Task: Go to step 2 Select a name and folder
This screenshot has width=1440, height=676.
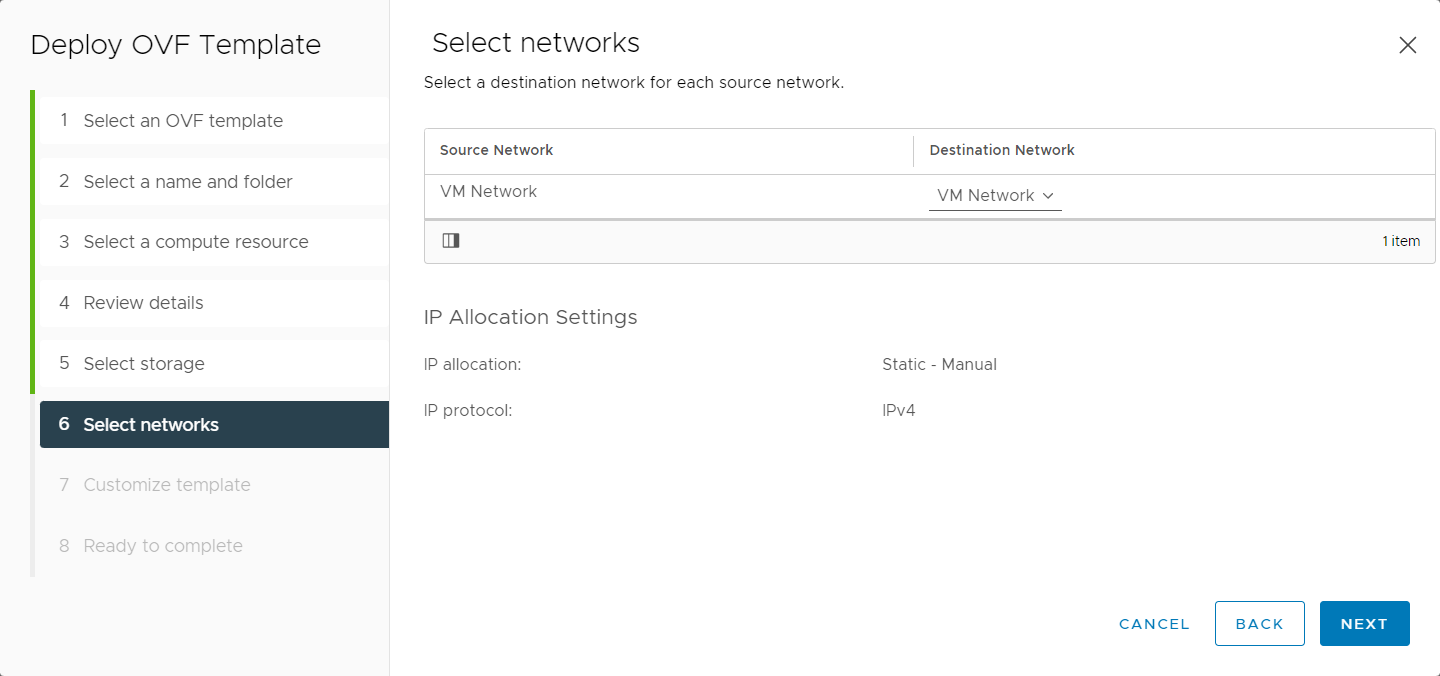Action: click(212, 182)
